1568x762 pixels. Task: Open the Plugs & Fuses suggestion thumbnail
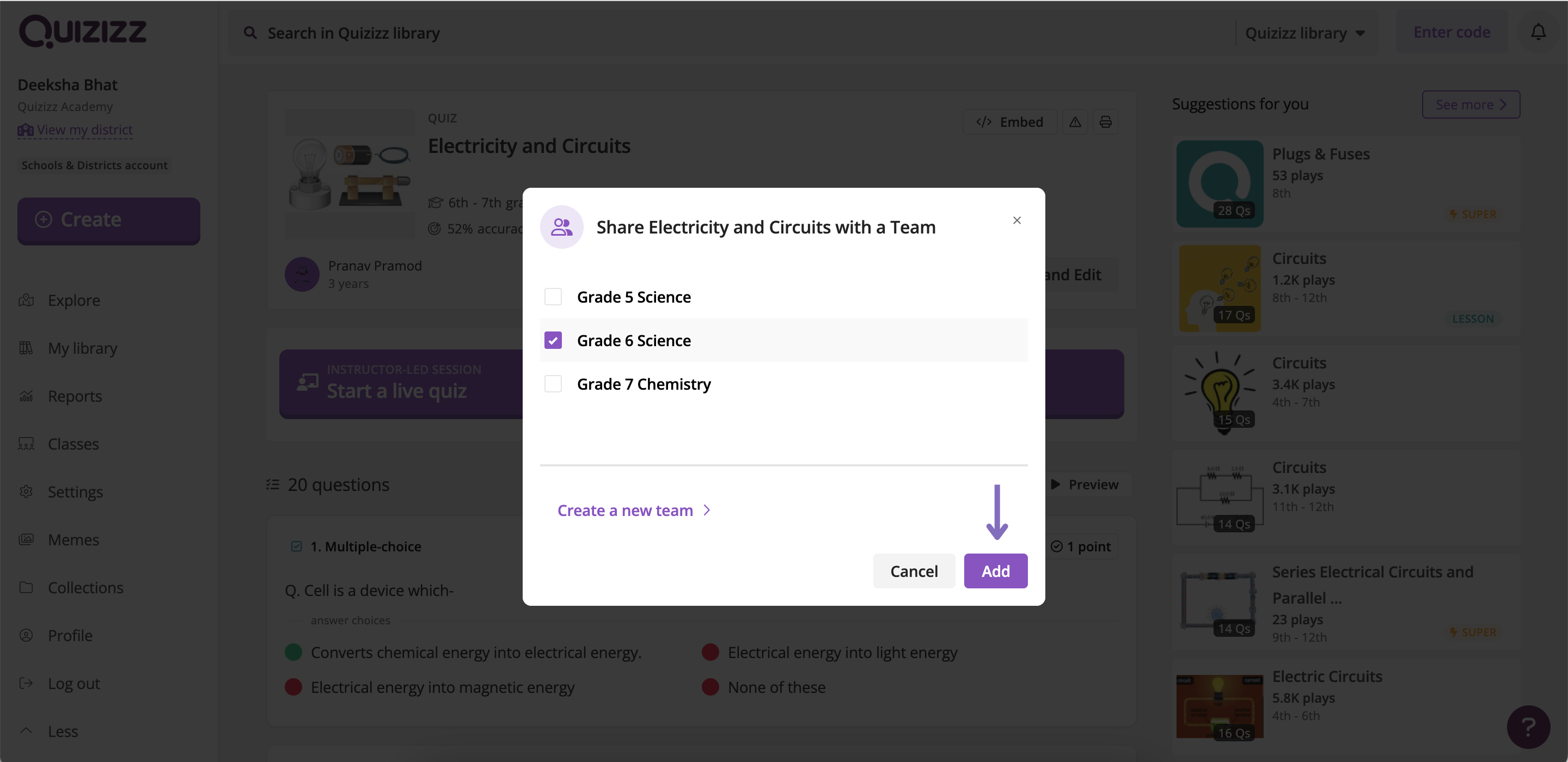pos(1220,184)
